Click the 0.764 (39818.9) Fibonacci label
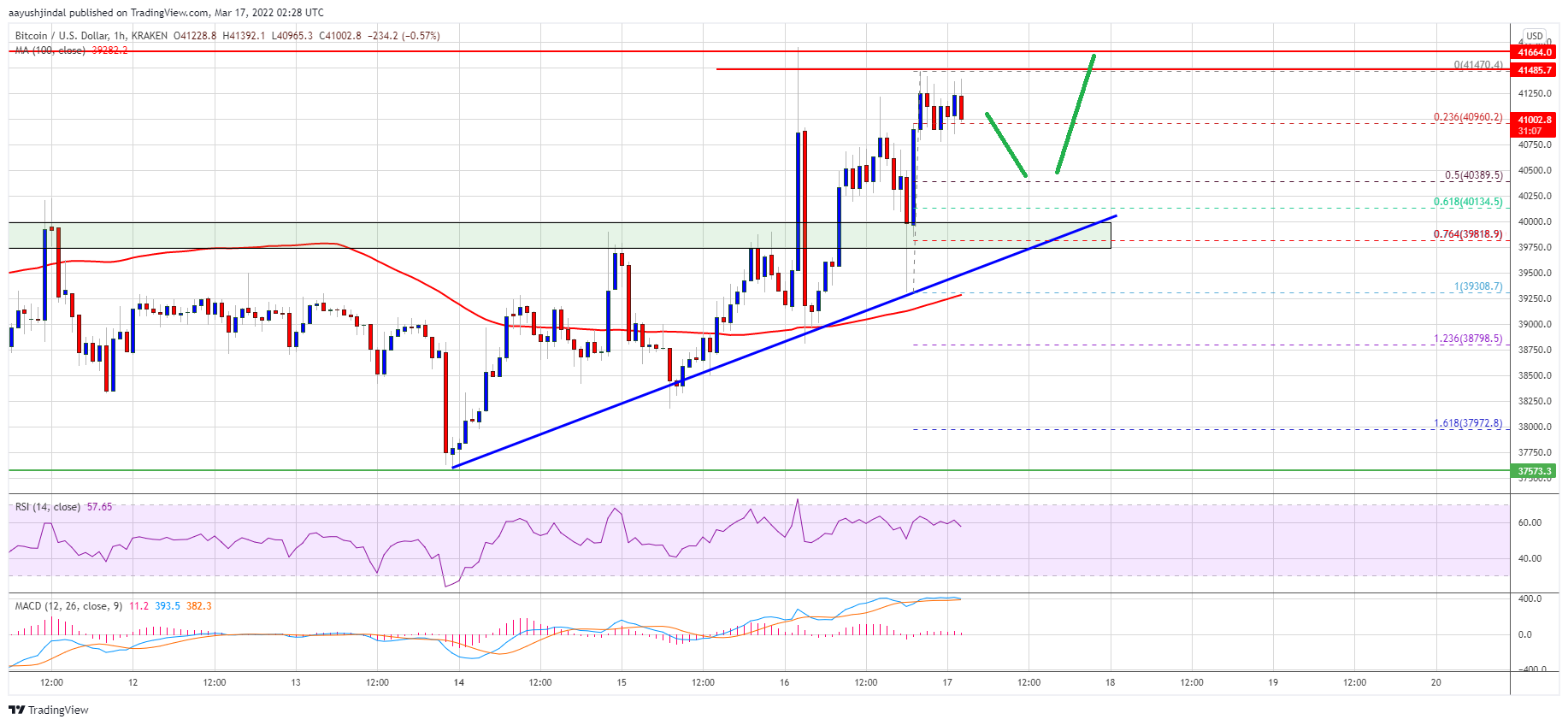Image resolution: width=1568 pixels, height=725 pixels. (1467, 234)
